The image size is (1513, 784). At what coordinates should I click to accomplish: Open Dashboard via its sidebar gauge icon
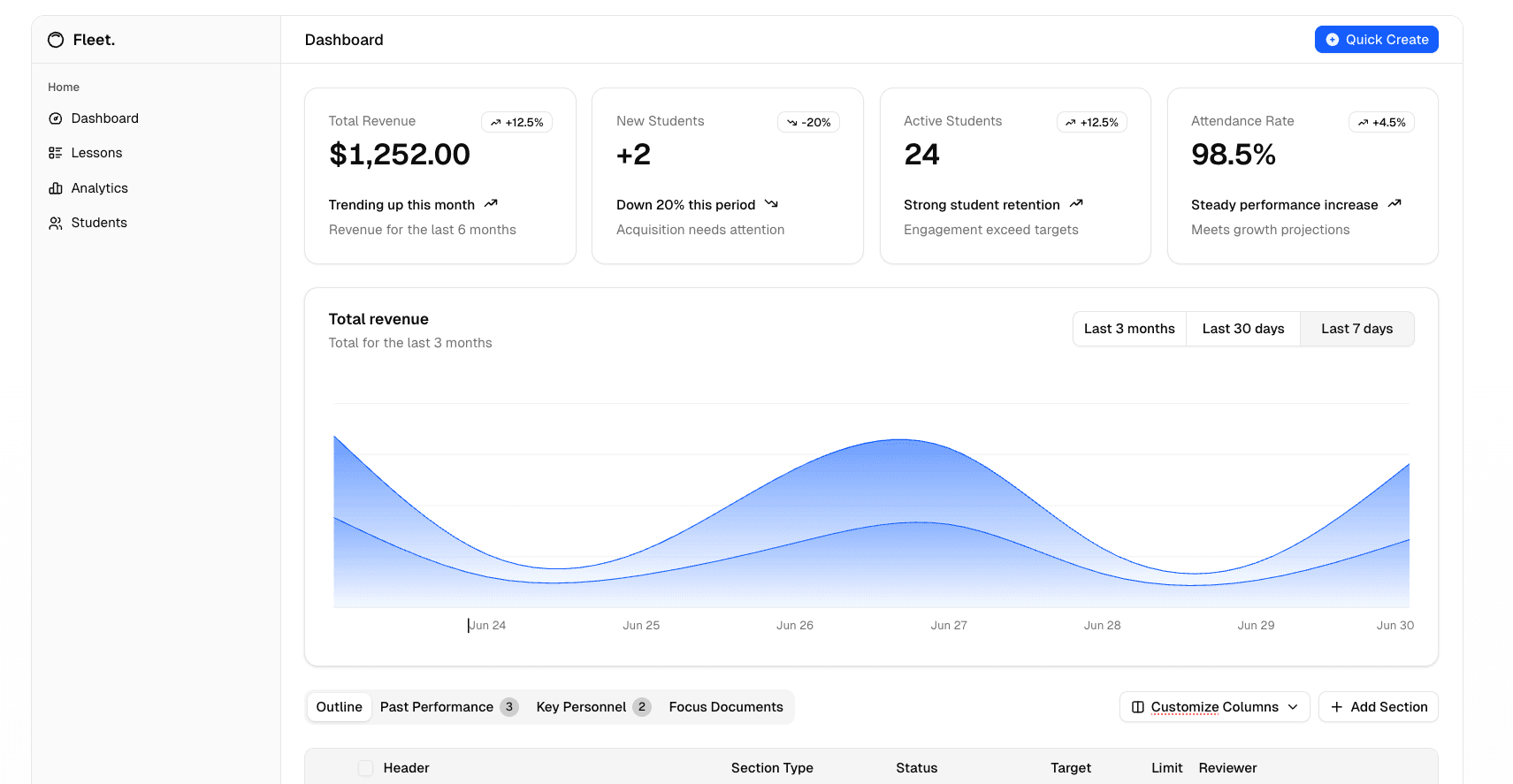pyautogui.click(x=56, y=118)
